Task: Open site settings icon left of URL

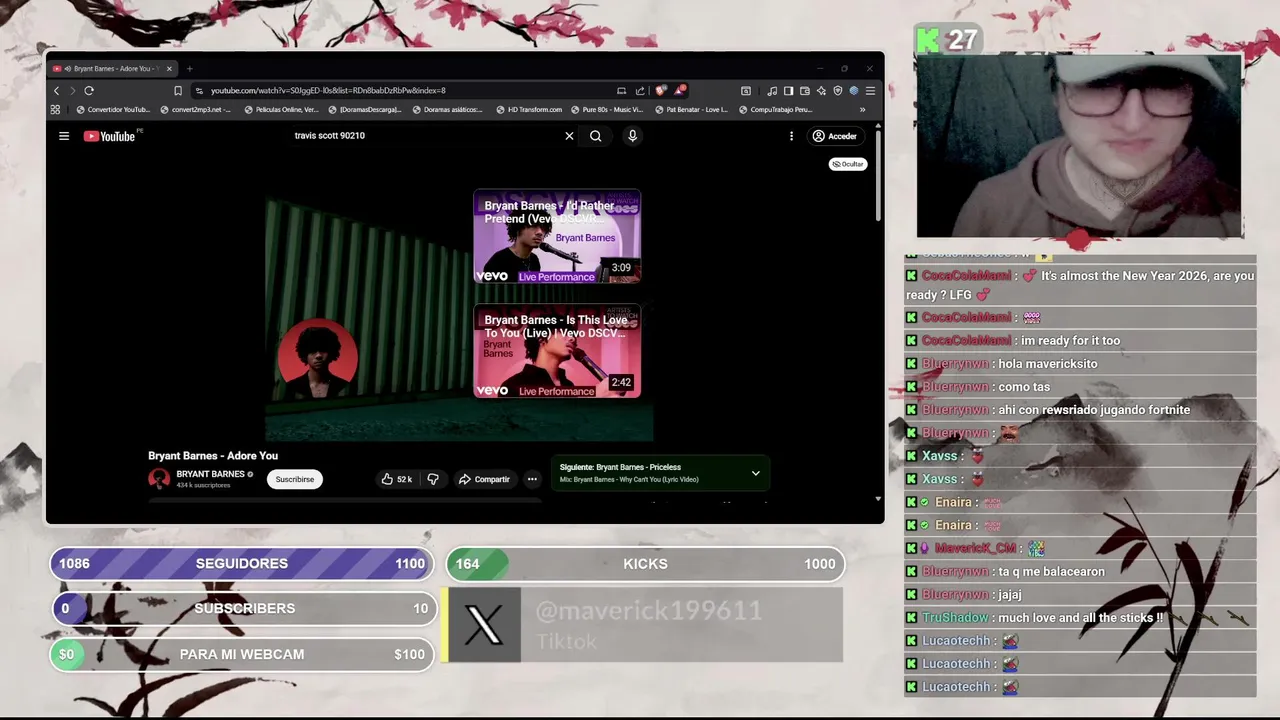Action: 199,90
